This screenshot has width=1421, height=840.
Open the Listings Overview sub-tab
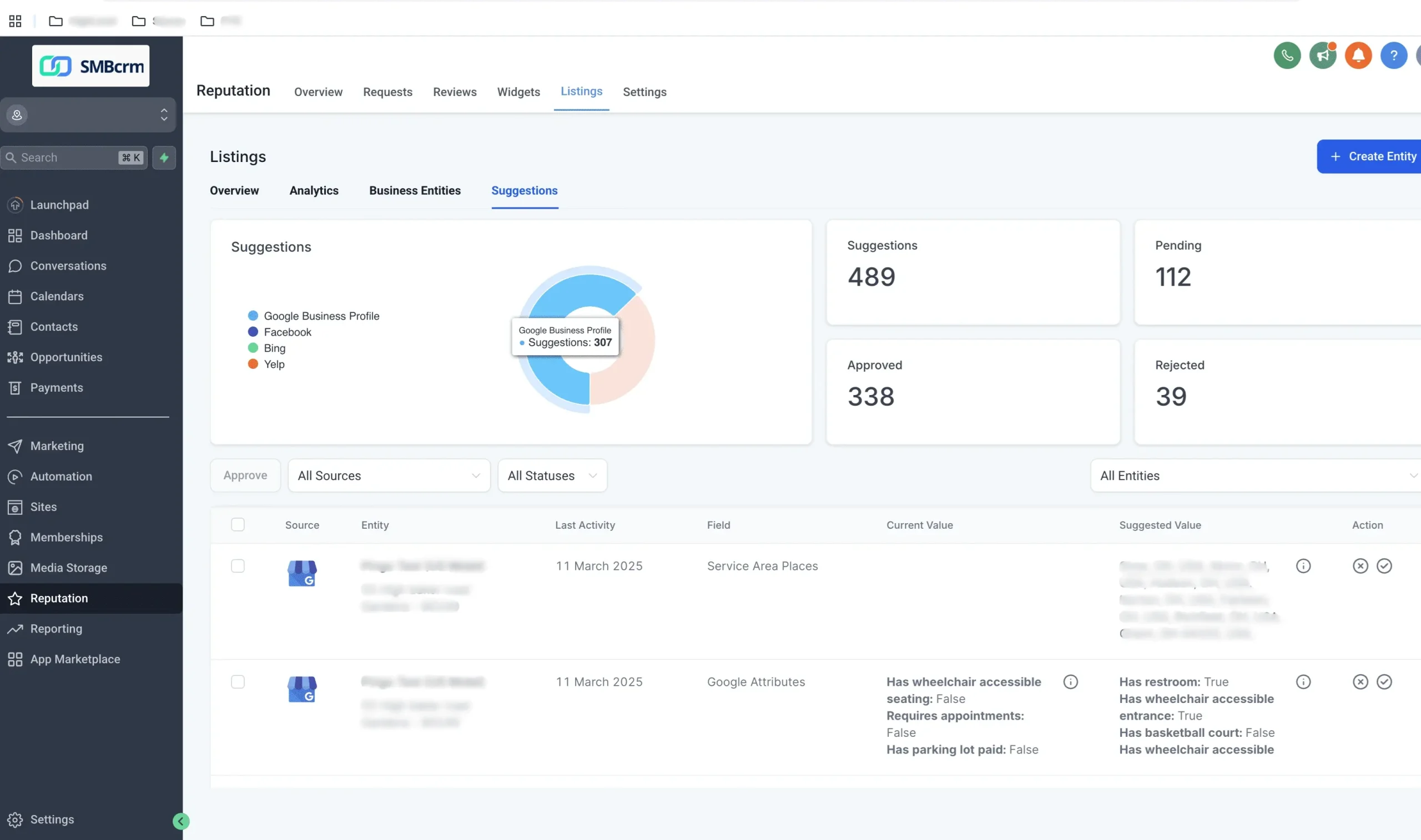coord(234,191)
